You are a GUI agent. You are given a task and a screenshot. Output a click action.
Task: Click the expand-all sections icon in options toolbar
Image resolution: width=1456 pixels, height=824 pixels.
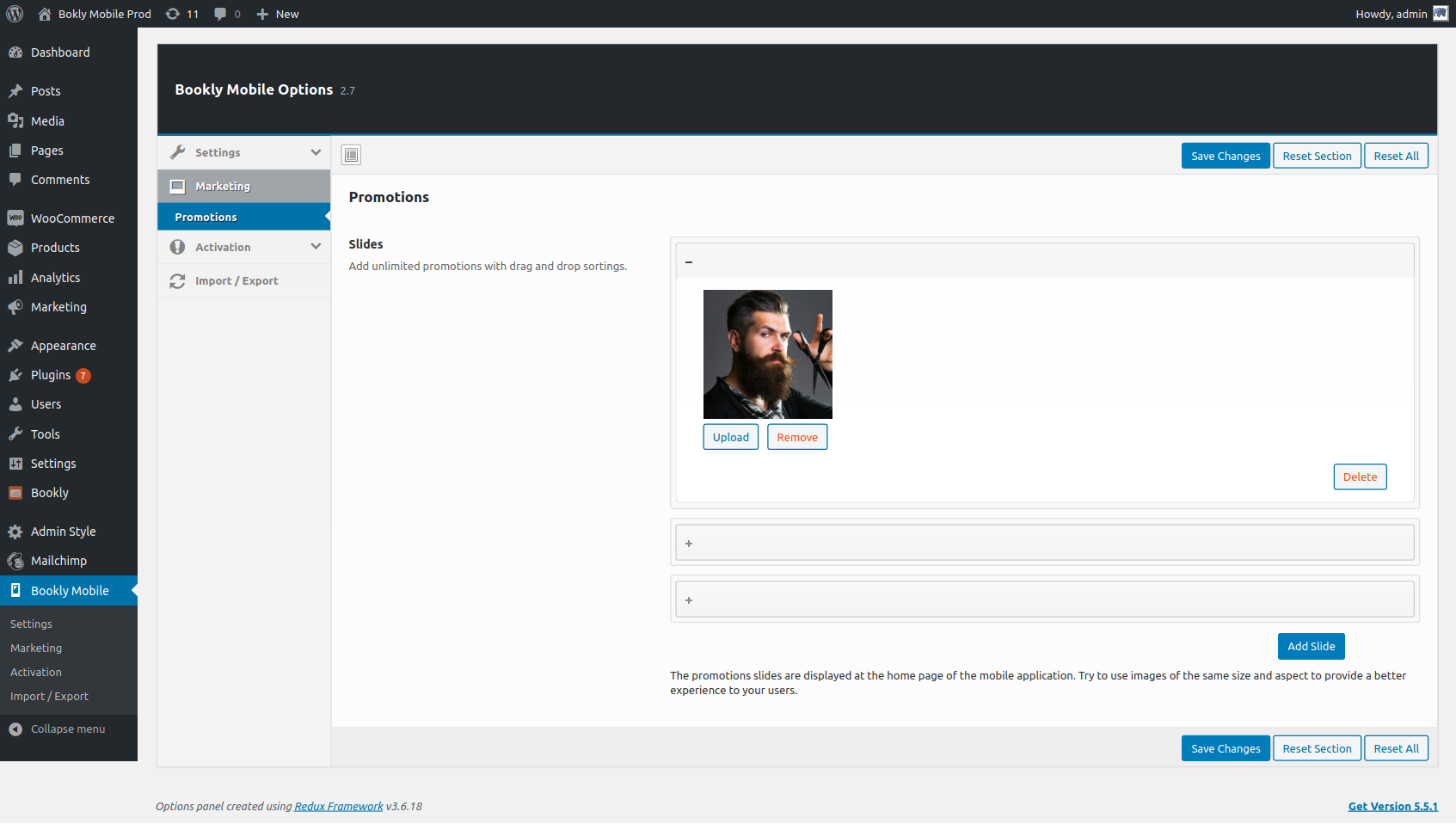click(351, 155)
